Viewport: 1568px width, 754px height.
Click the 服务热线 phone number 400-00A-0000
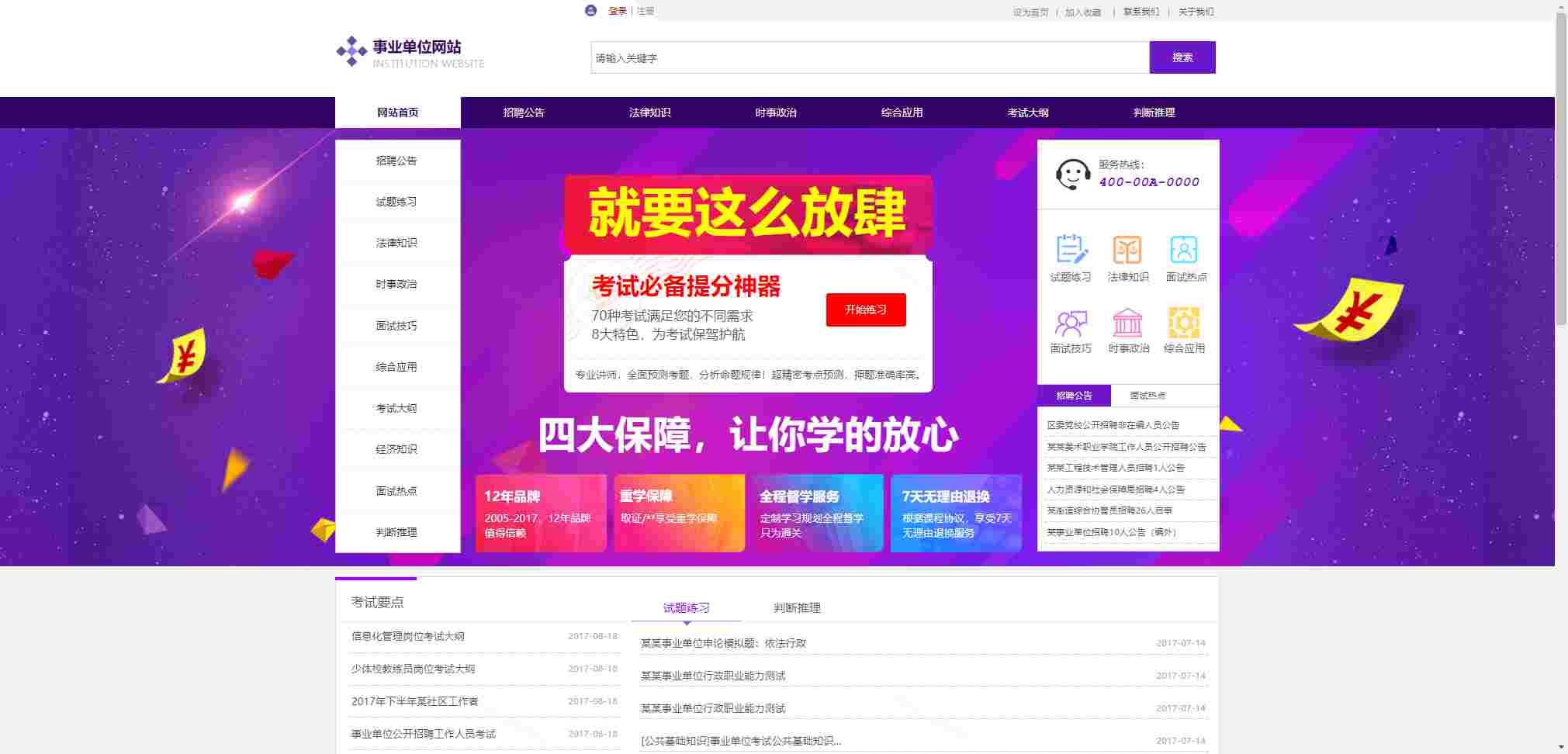click(1149, 182)
